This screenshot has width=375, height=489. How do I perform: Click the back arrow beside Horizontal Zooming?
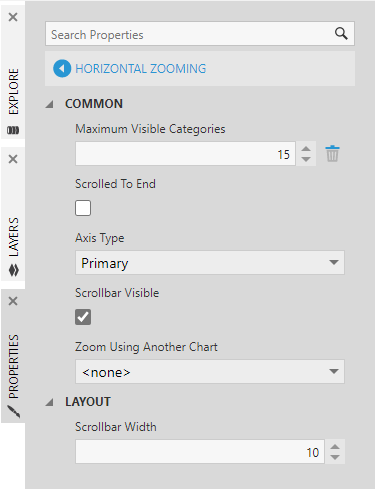[x=62, y=68]
